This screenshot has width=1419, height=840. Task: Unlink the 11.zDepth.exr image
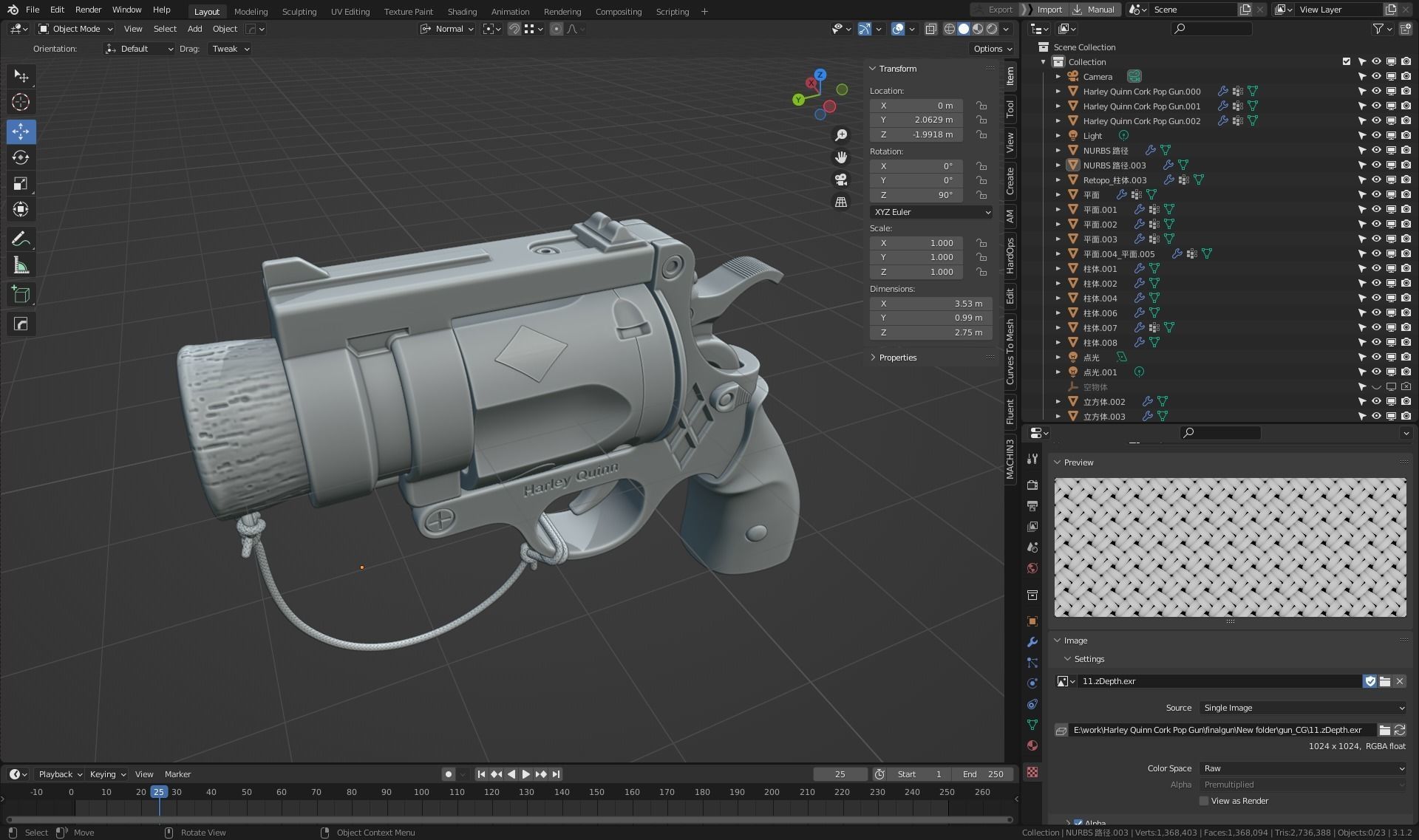pos(1399,681)
